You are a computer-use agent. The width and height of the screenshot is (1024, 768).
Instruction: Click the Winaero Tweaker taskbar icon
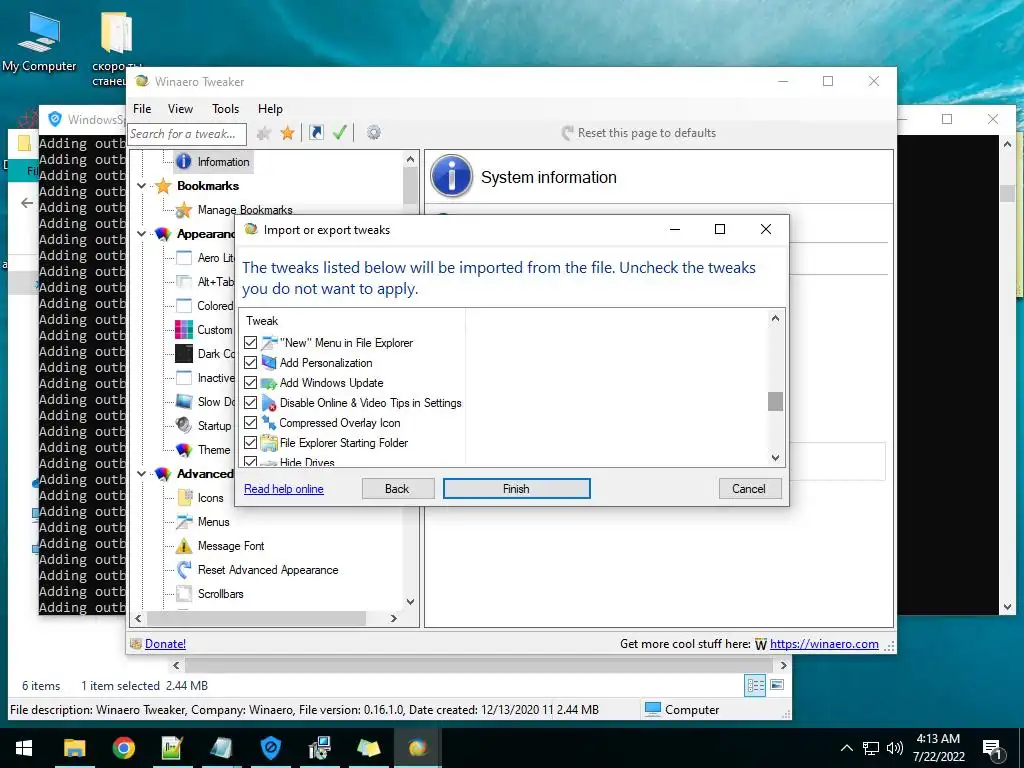tap(417, 748)
